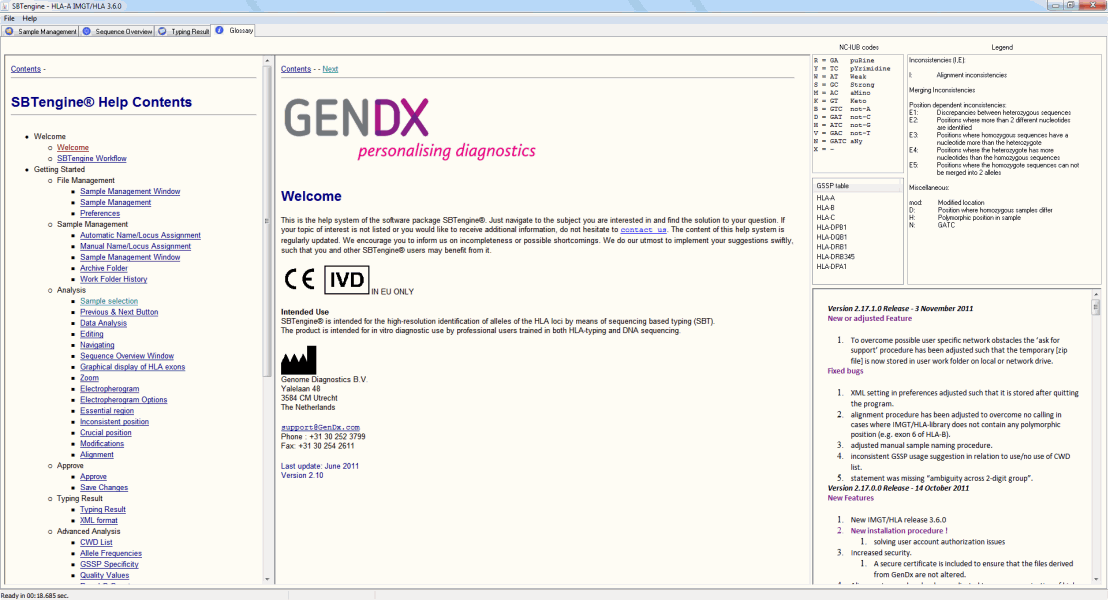
Task: Open the Electropherogram link
Action: tap(110, 389)
